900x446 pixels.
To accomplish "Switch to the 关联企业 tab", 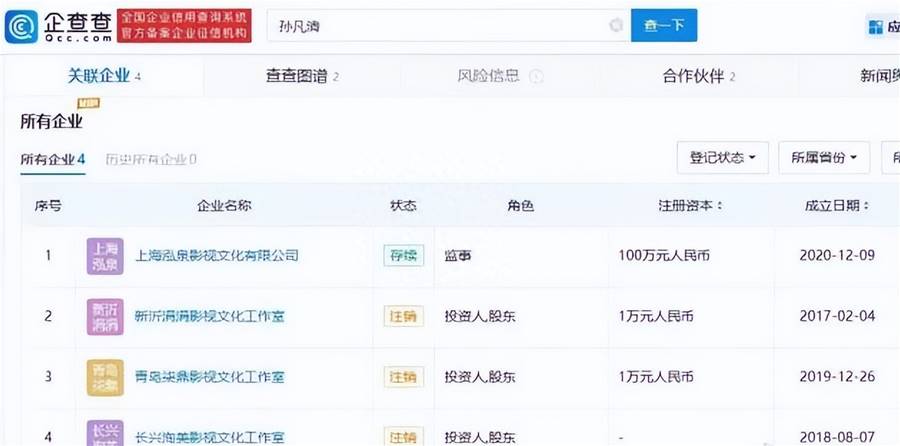I will pos(104,76).
